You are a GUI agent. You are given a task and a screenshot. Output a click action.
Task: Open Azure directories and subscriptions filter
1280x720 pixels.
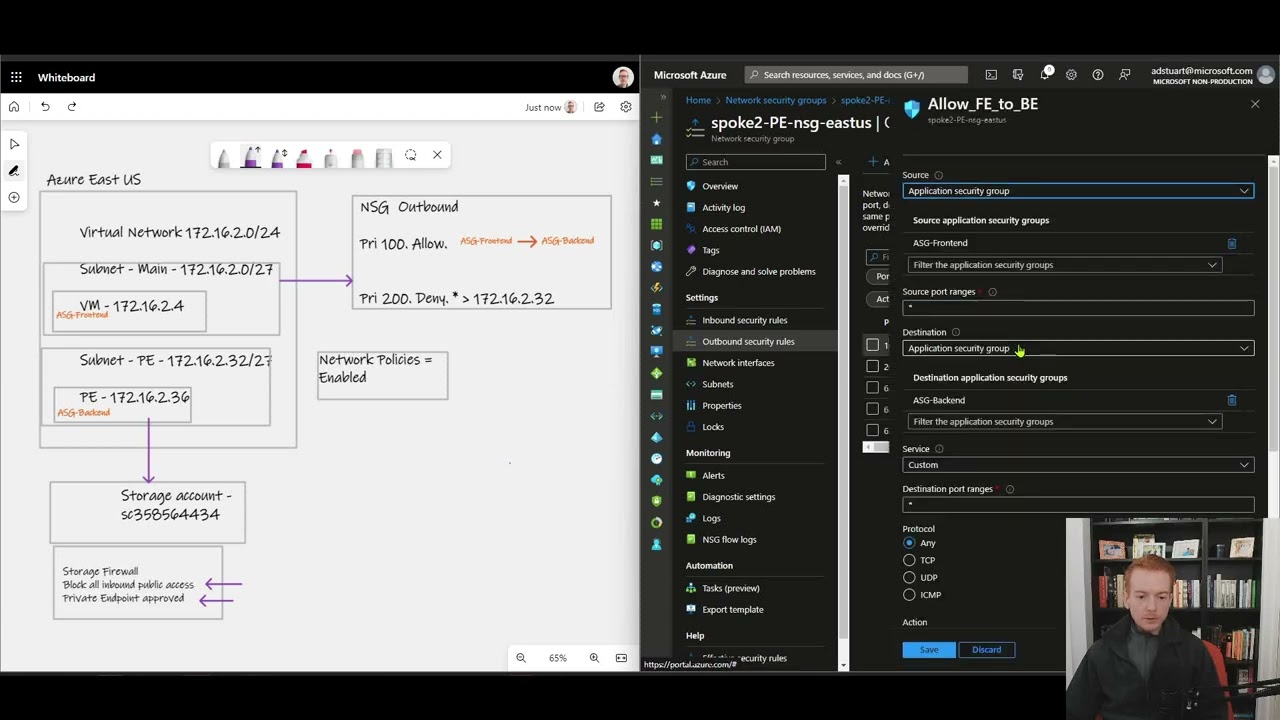point(1018,75)
